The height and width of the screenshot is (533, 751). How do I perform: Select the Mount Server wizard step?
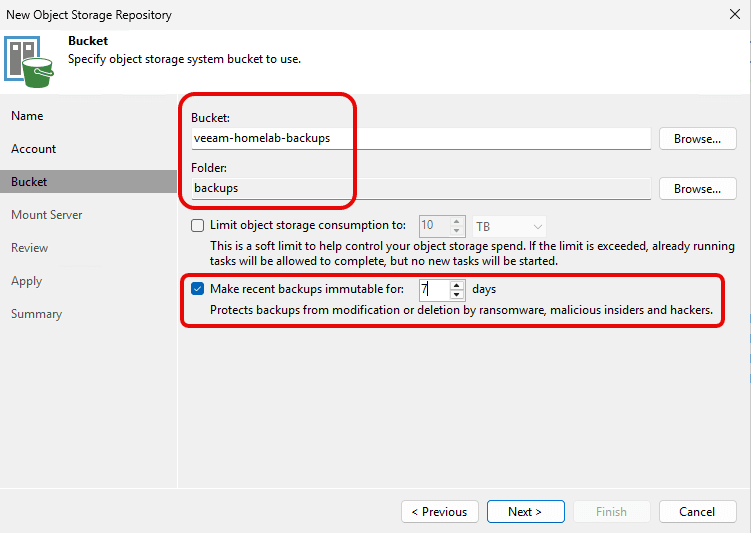coord(46,215)
